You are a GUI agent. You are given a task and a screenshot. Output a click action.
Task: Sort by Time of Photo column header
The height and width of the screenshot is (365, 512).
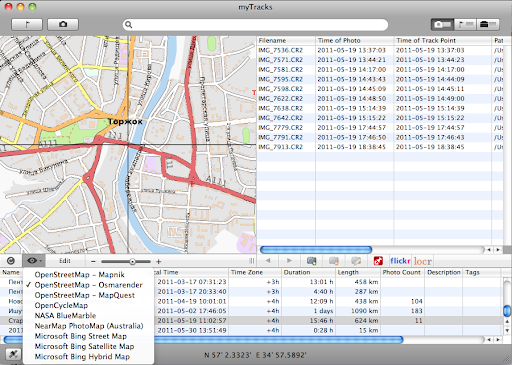point(355,41)
